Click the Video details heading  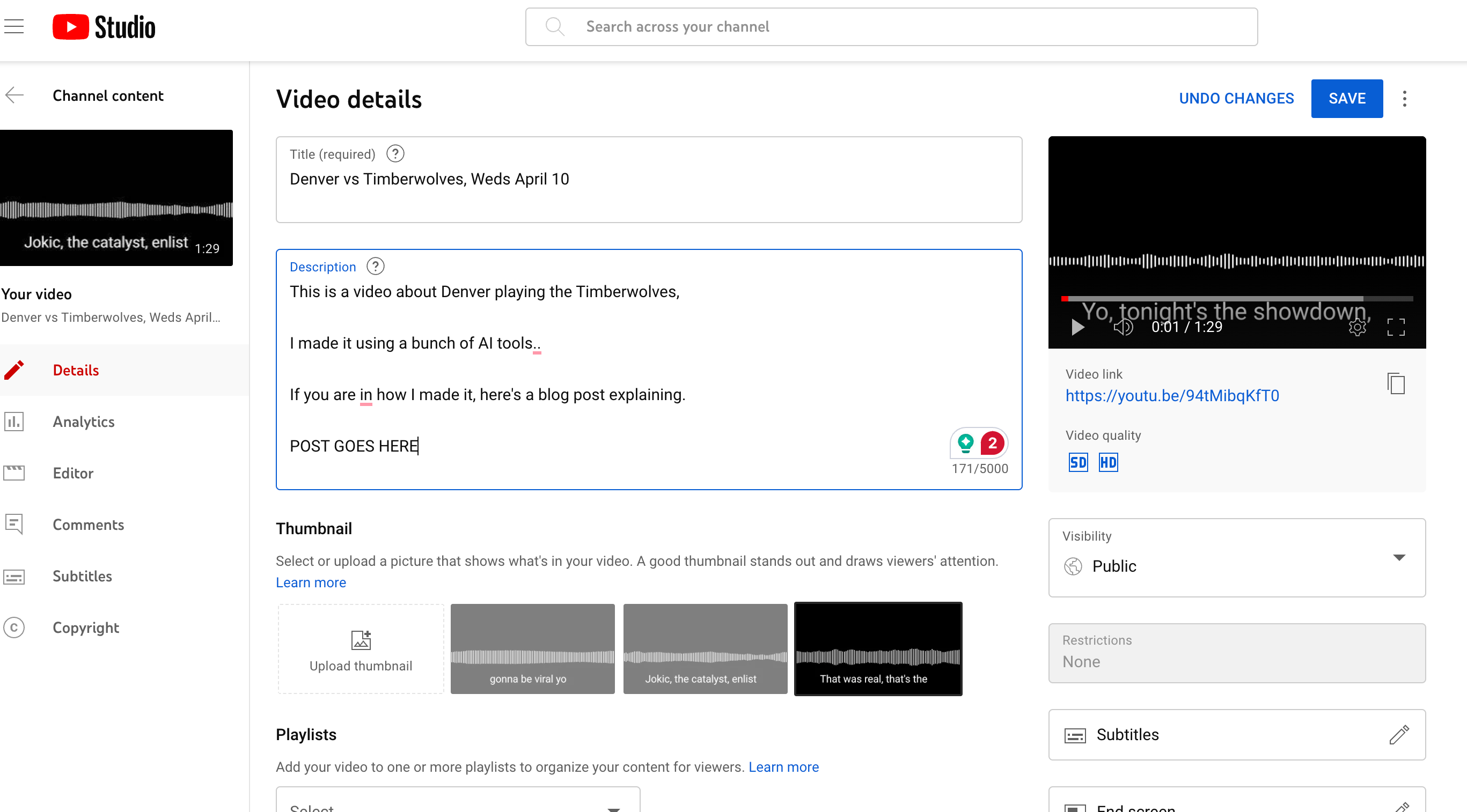(x=349, y=99)
